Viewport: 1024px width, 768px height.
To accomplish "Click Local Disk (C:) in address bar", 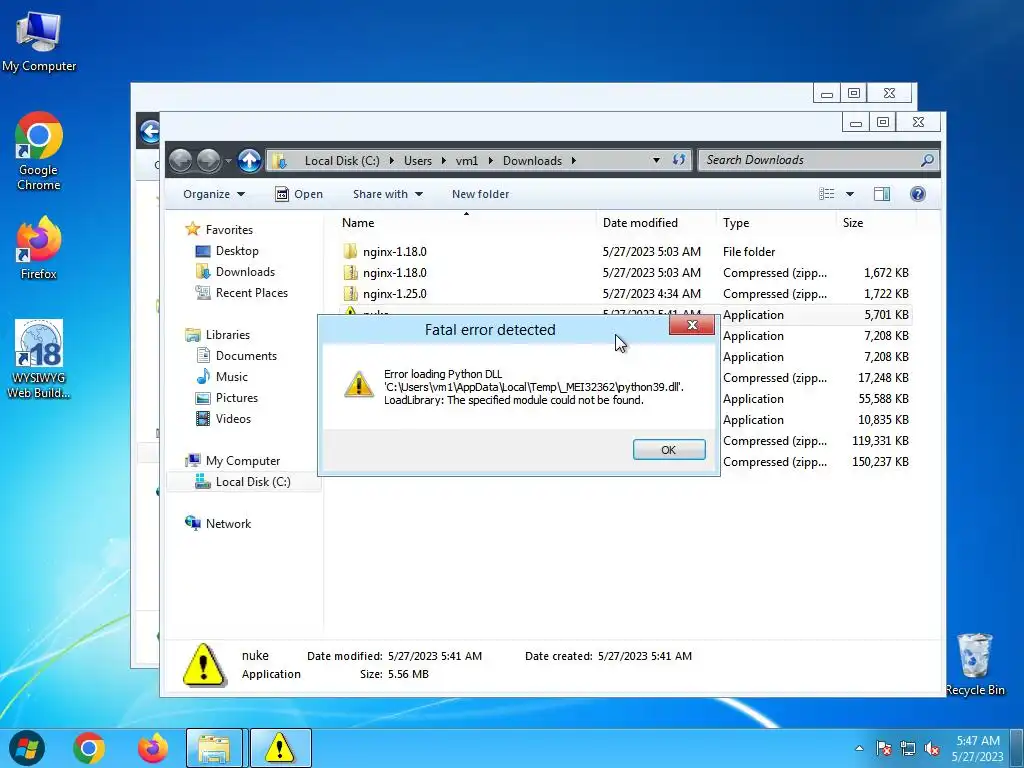I will tap(342, 161).
